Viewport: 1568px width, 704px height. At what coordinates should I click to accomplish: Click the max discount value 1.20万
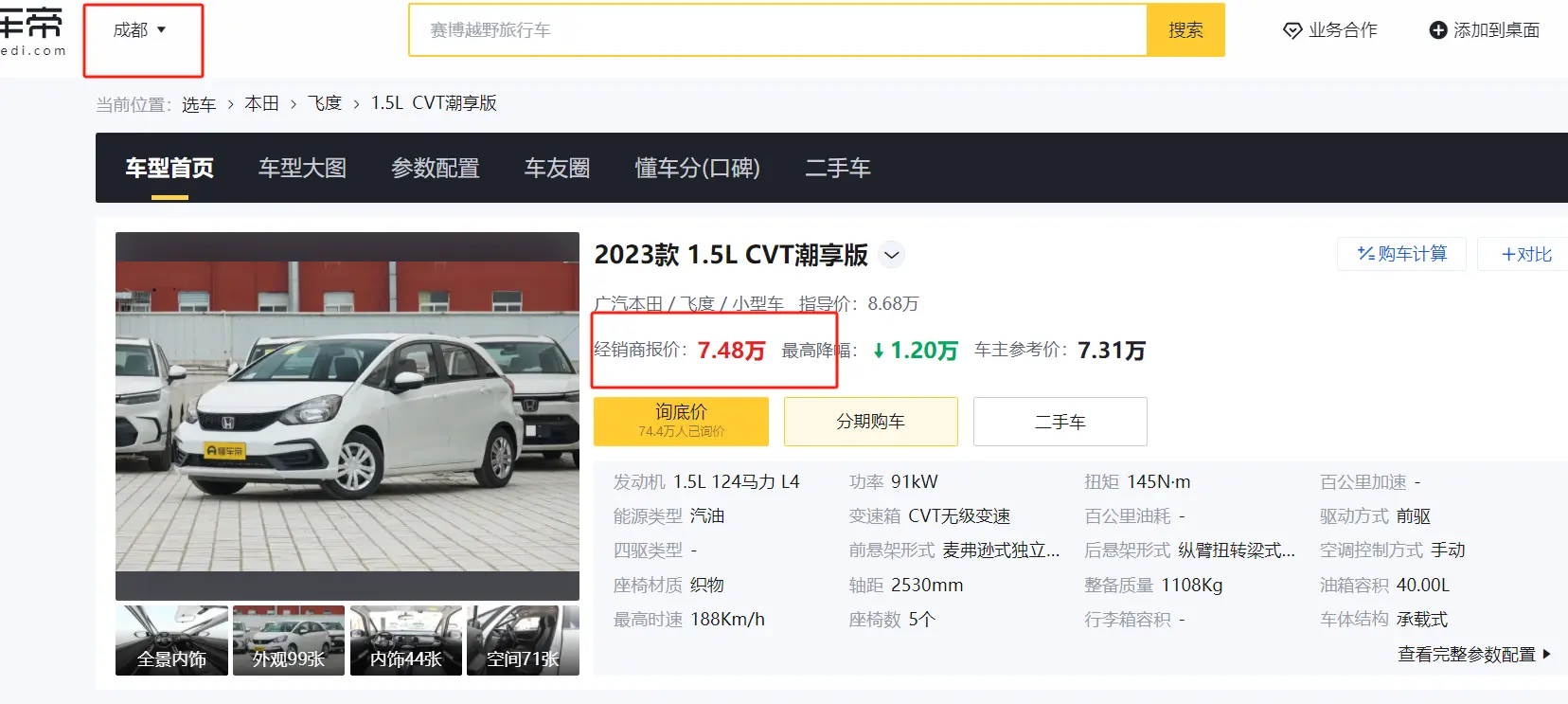(916, 351)
